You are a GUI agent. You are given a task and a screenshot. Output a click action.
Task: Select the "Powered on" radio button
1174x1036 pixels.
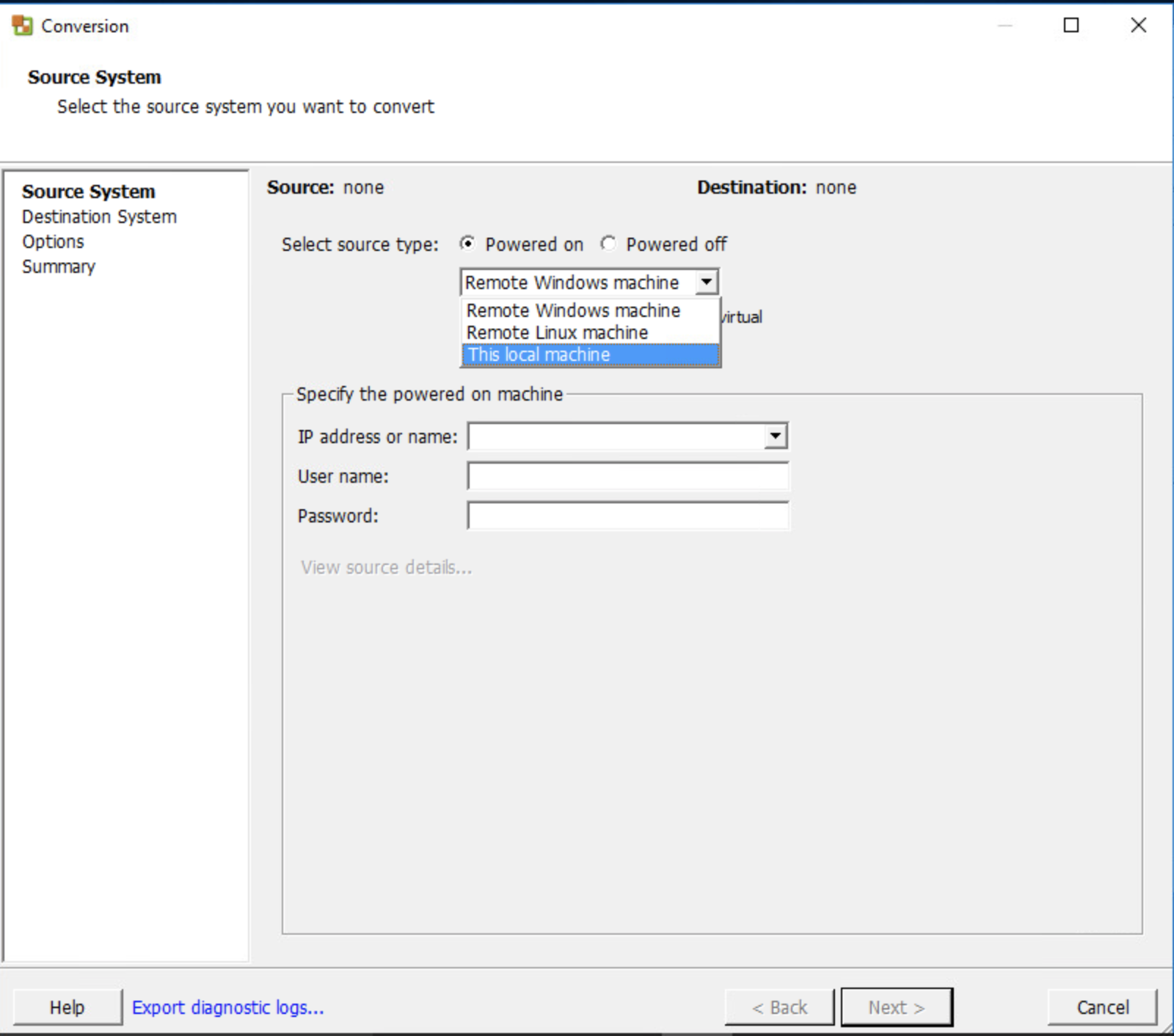pyautogui.click(x=467, y=244)
